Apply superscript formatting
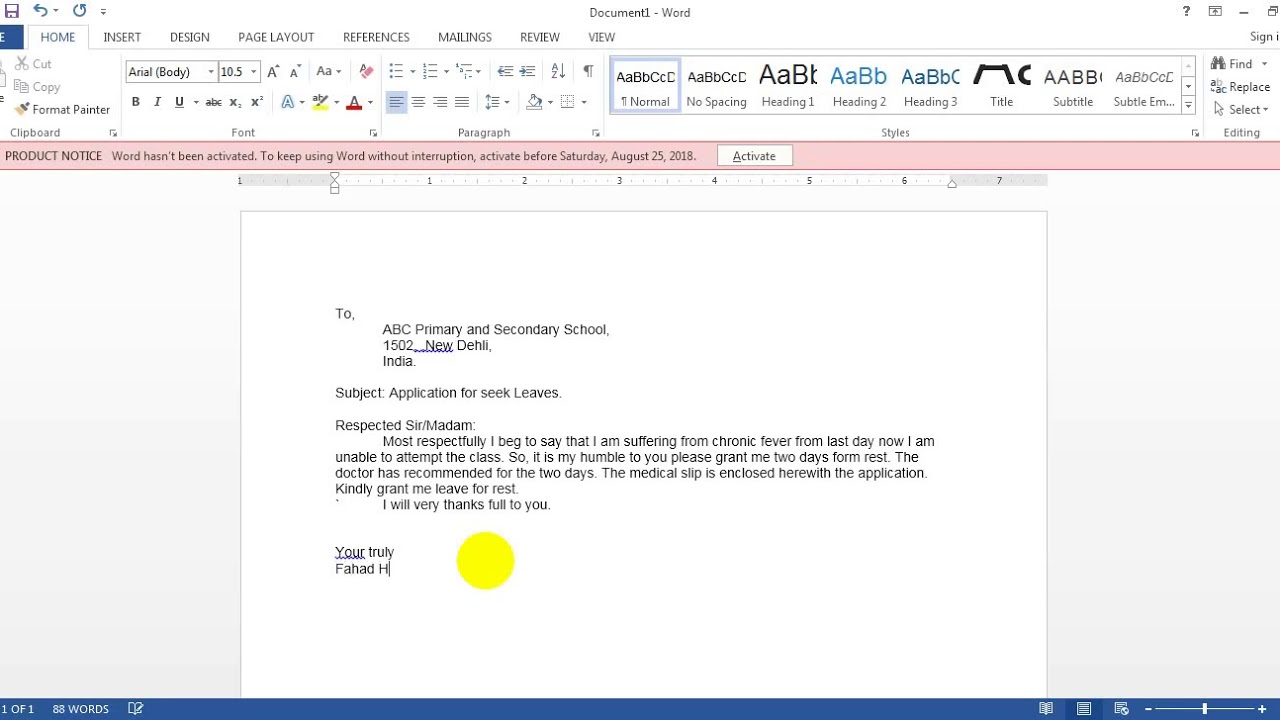This screenshot has height=720, width=1280. (257, 102)
